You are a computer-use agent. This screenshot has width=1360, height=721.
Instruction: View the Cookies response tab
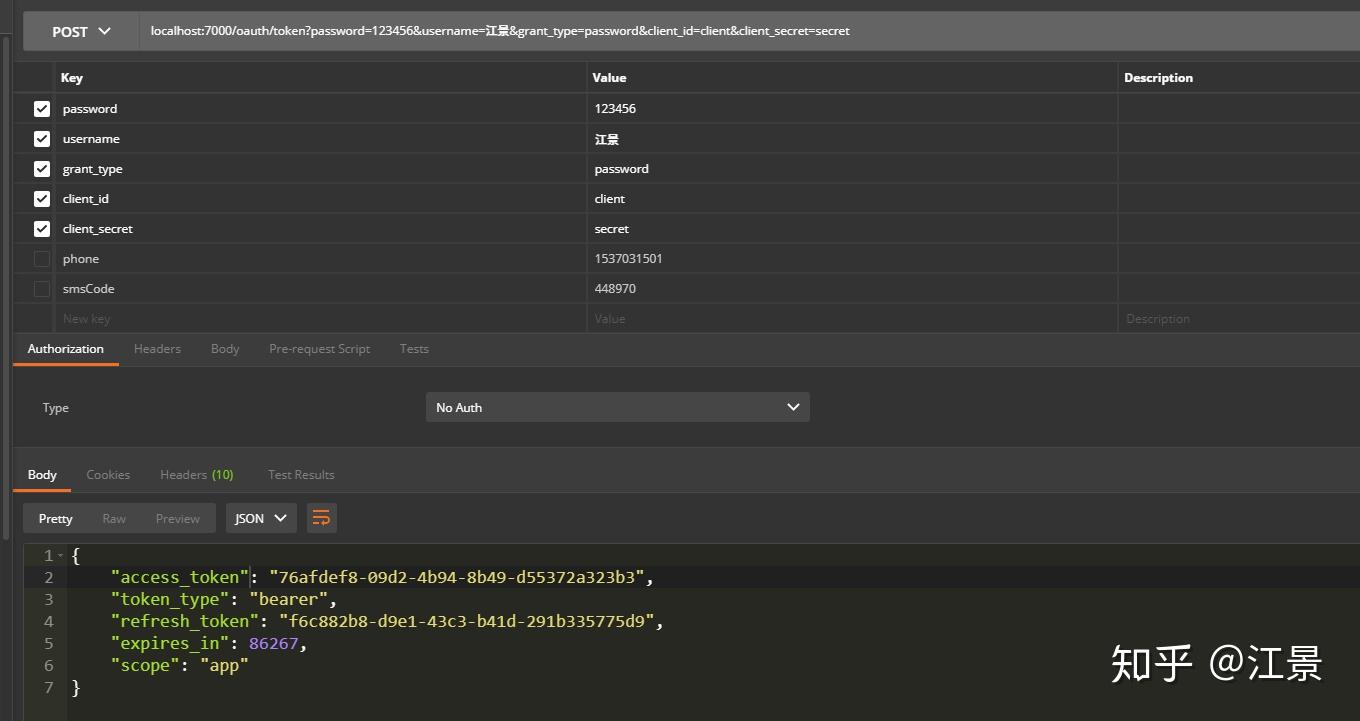tap(108, 474)
